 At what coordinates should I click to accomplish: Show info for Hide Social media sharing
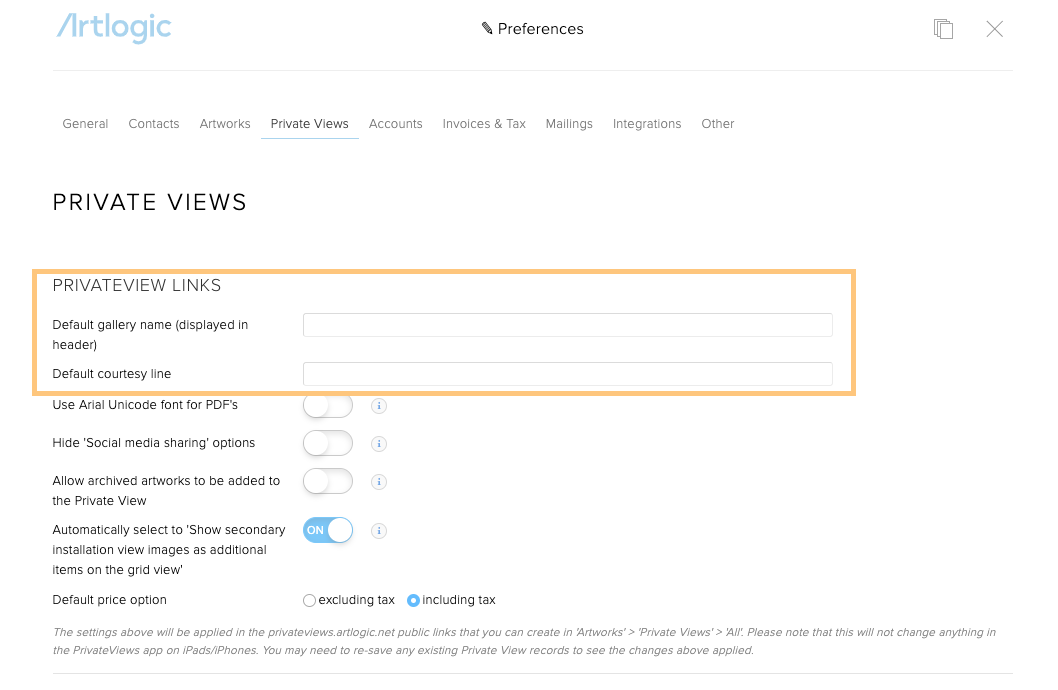pyautogui.click(x=379, y=444)
